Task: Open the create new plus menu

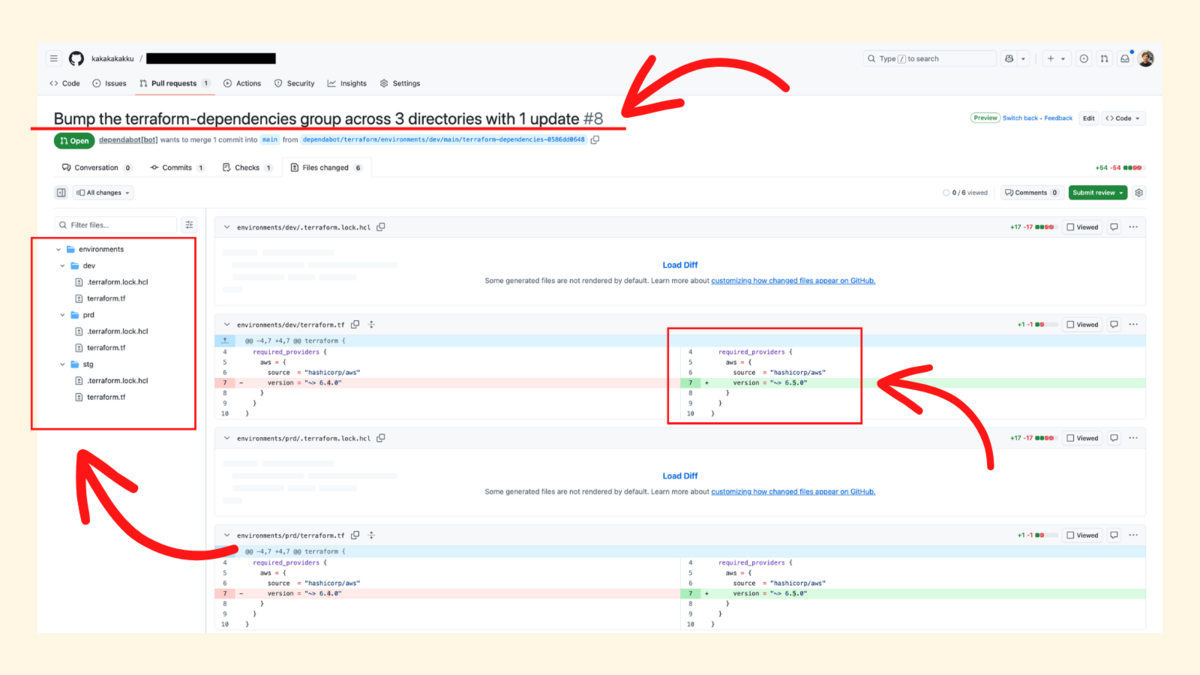Action: pyautogui.click(x=1055, y=59)
